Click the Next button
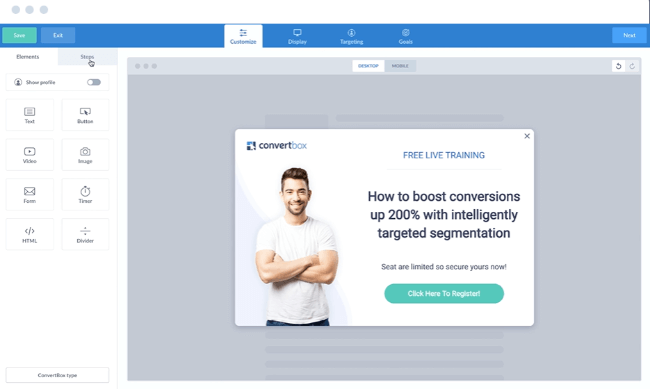This screenshot has height=389, width=650. pyautogui.click(x=629, y=35)
